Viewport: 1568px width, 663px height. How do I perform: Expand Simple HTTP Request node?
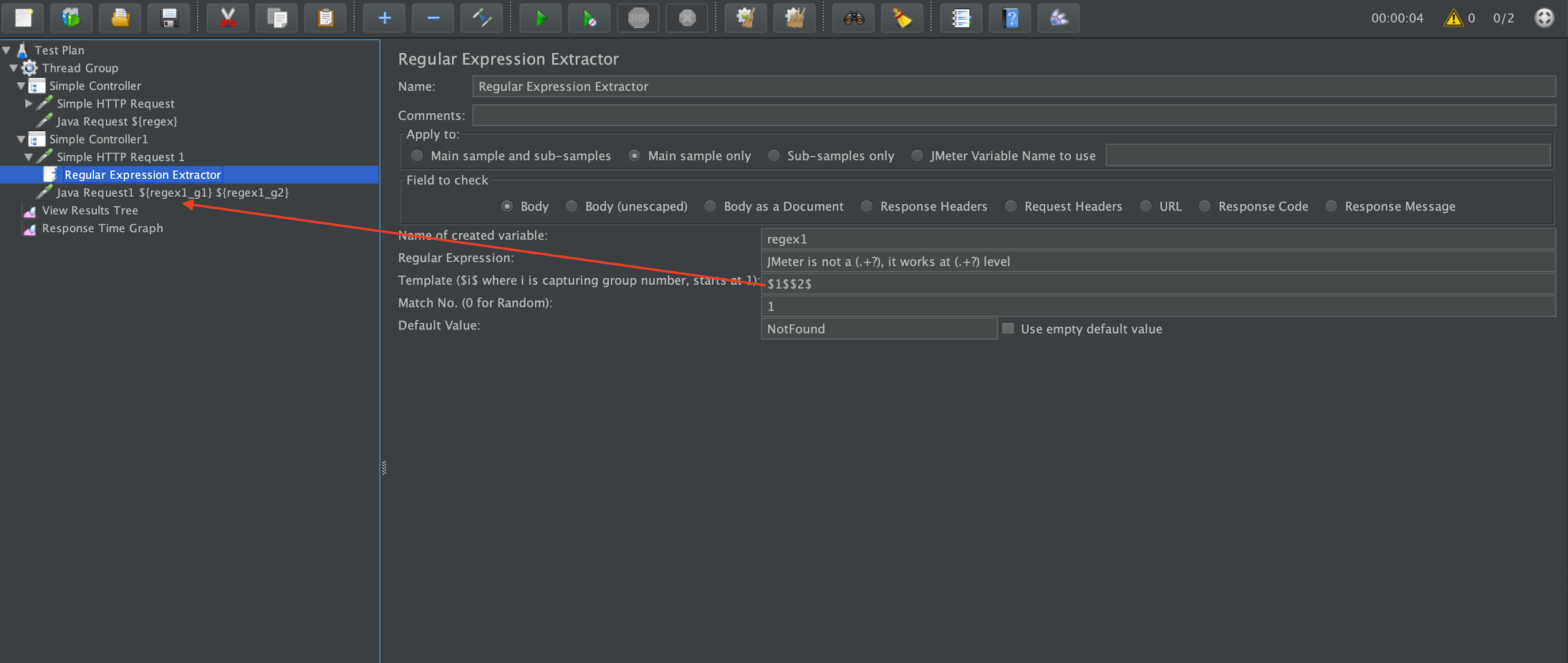click(29, 104)
